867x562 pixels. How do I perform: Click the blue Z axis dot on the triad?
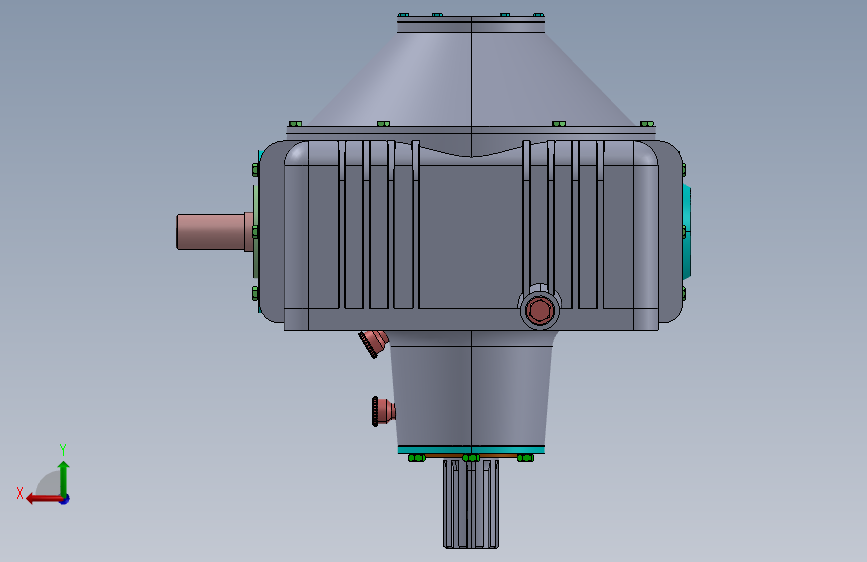click(65, 499)
